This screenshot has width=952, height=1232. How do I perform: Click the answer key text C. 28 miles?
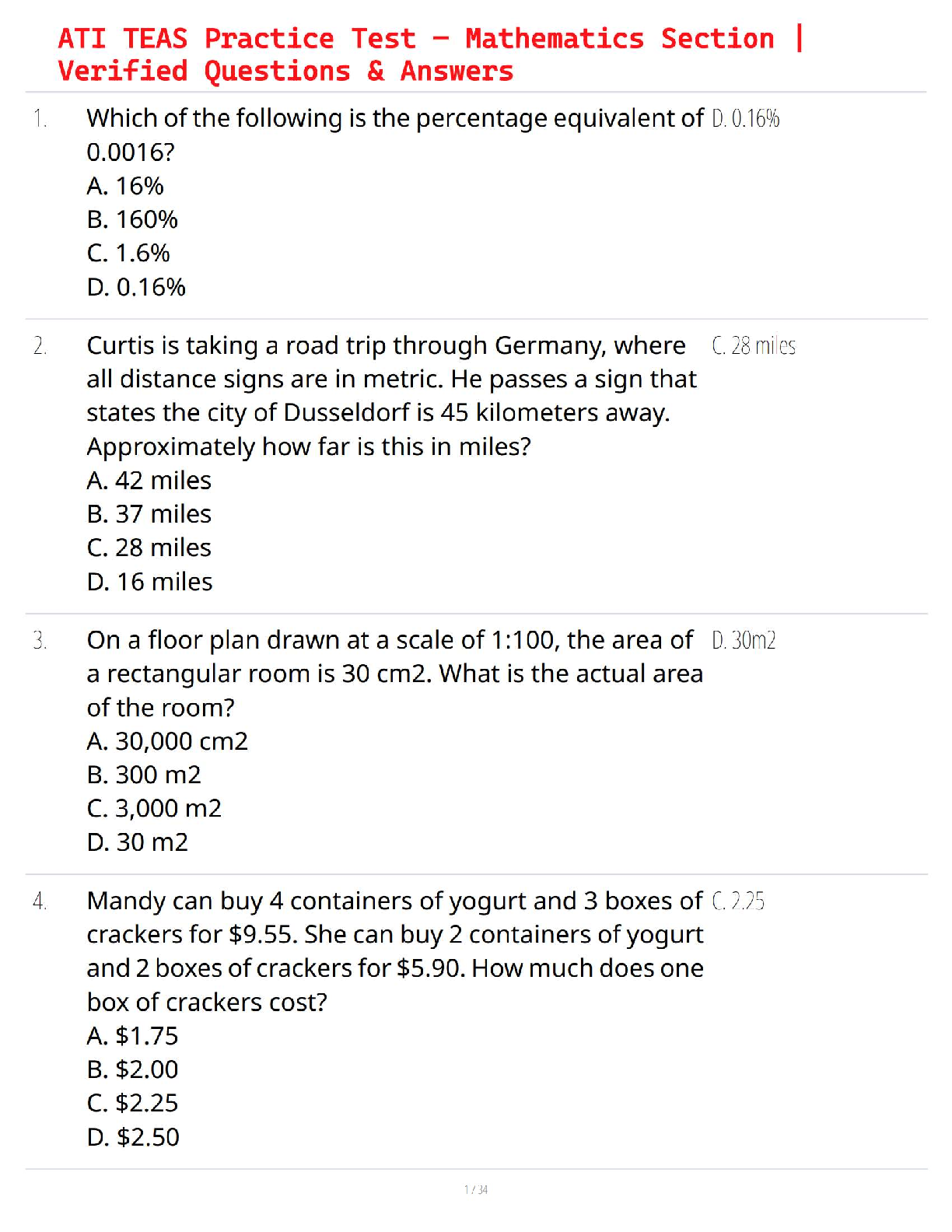(754, 345)
